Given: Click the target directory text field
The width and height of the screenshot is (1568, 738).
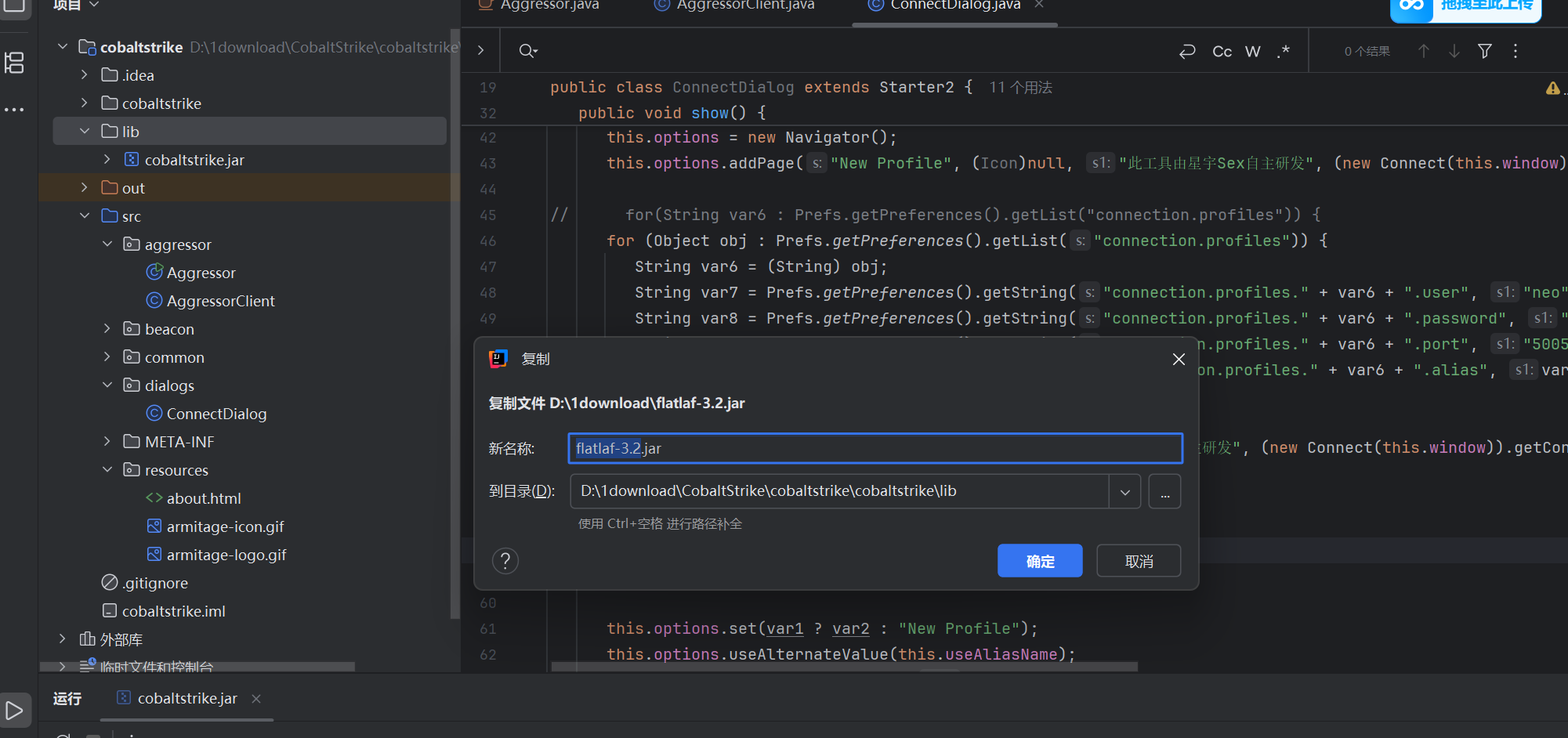Looking at the screenshot, I should pos(838,491).
